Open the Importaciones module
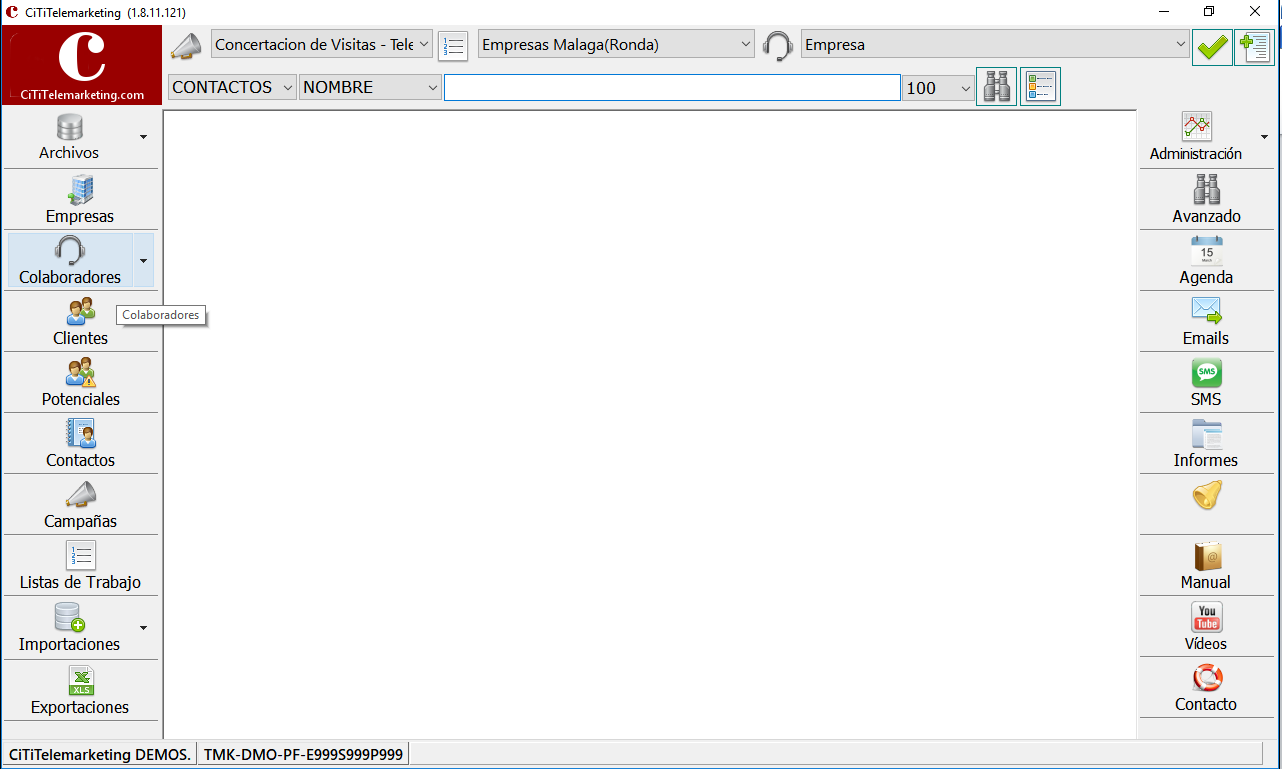 [x=69, y=628]
